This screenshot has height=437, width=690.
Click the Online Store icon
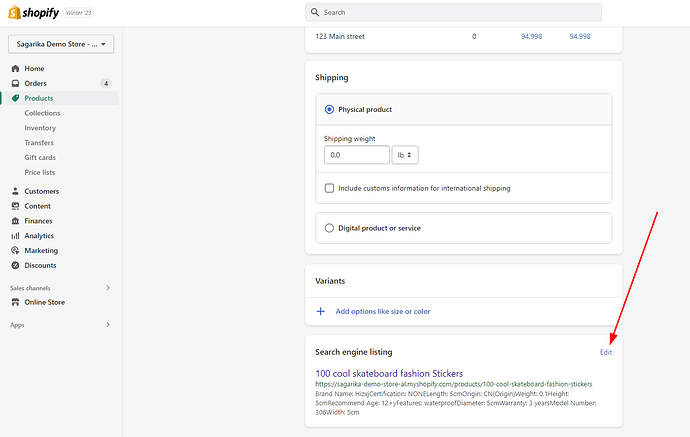point(15,302)
